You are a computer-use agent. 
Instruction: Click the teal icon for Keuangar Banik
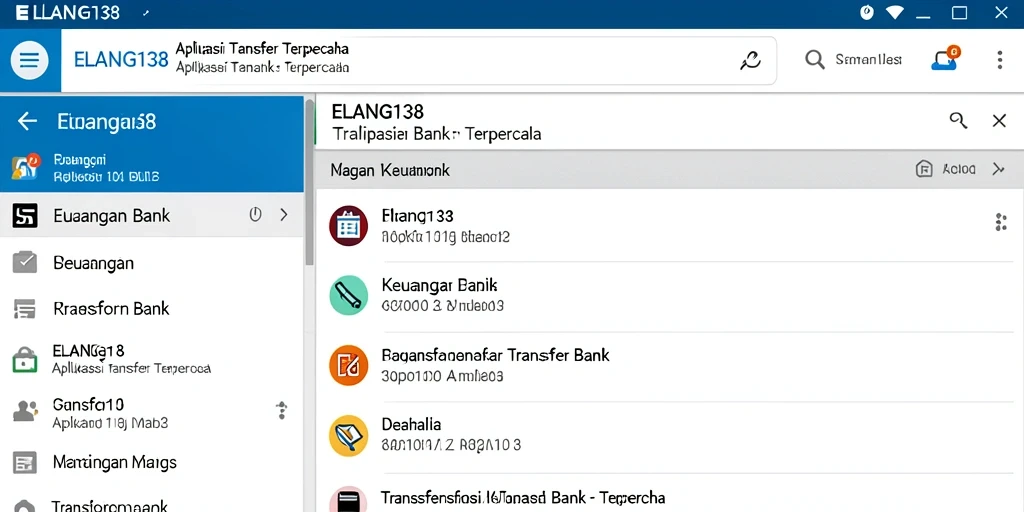click(x=348, y=295)
